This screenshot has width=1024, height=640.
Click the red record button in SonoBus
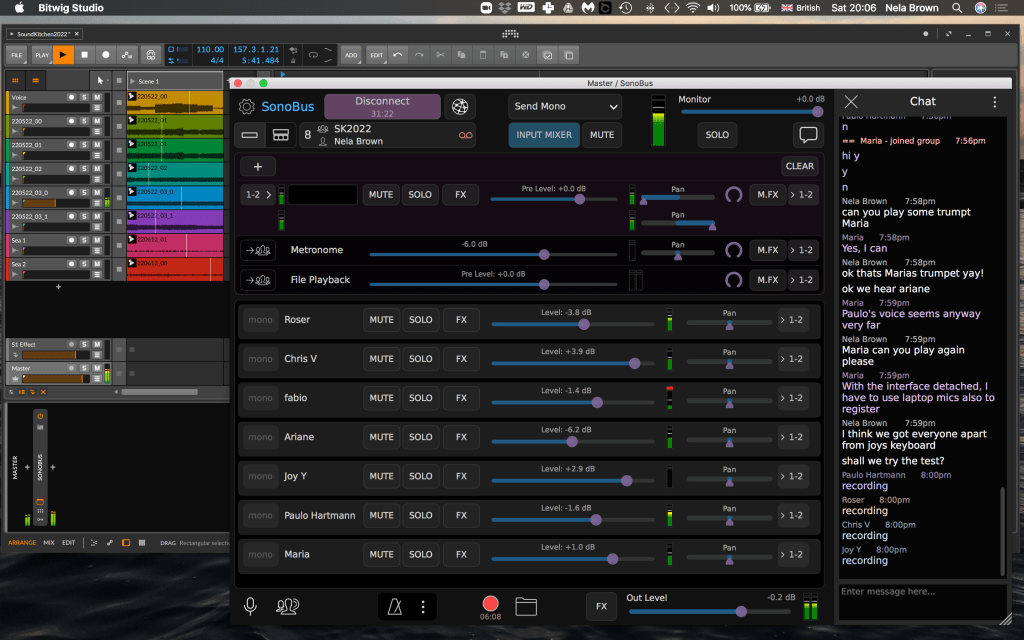490,603
